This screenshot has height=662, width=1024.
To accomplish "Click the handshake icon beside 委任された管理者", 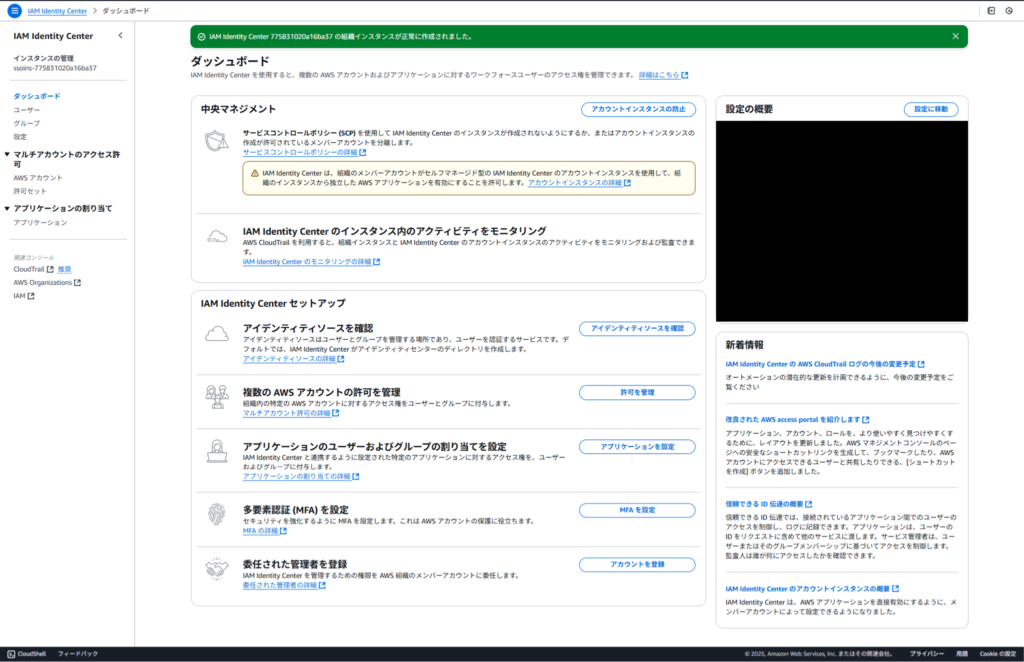I will [217, 569].
